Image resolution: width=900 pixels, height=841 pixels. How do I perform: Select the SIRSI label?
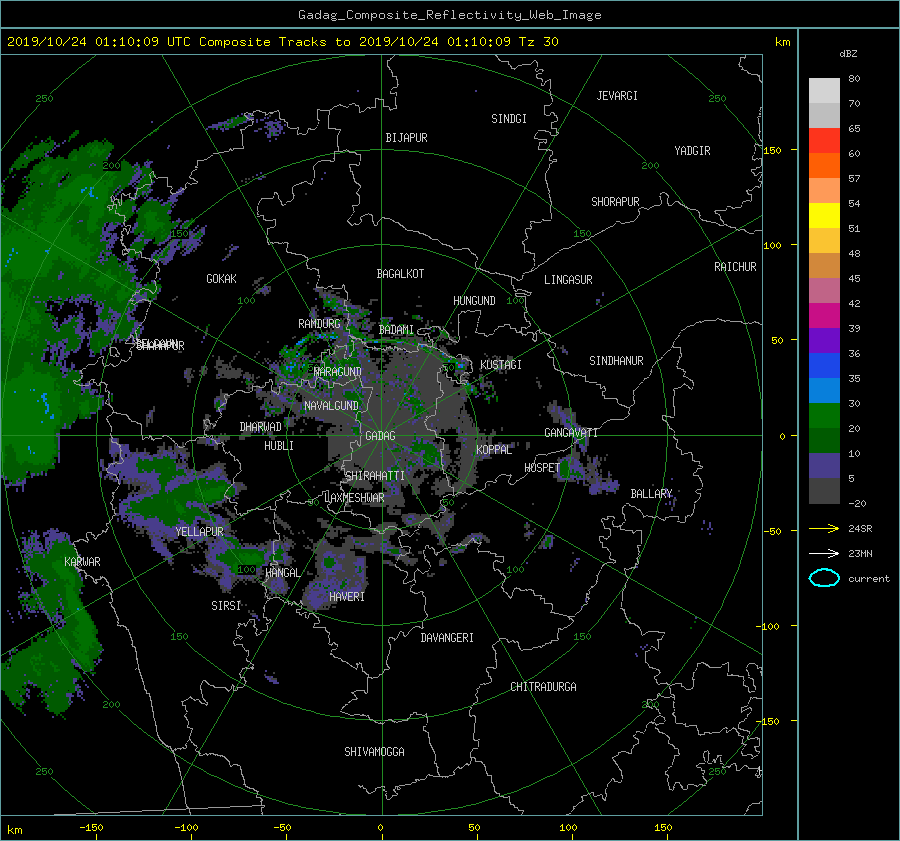point(226,606)
